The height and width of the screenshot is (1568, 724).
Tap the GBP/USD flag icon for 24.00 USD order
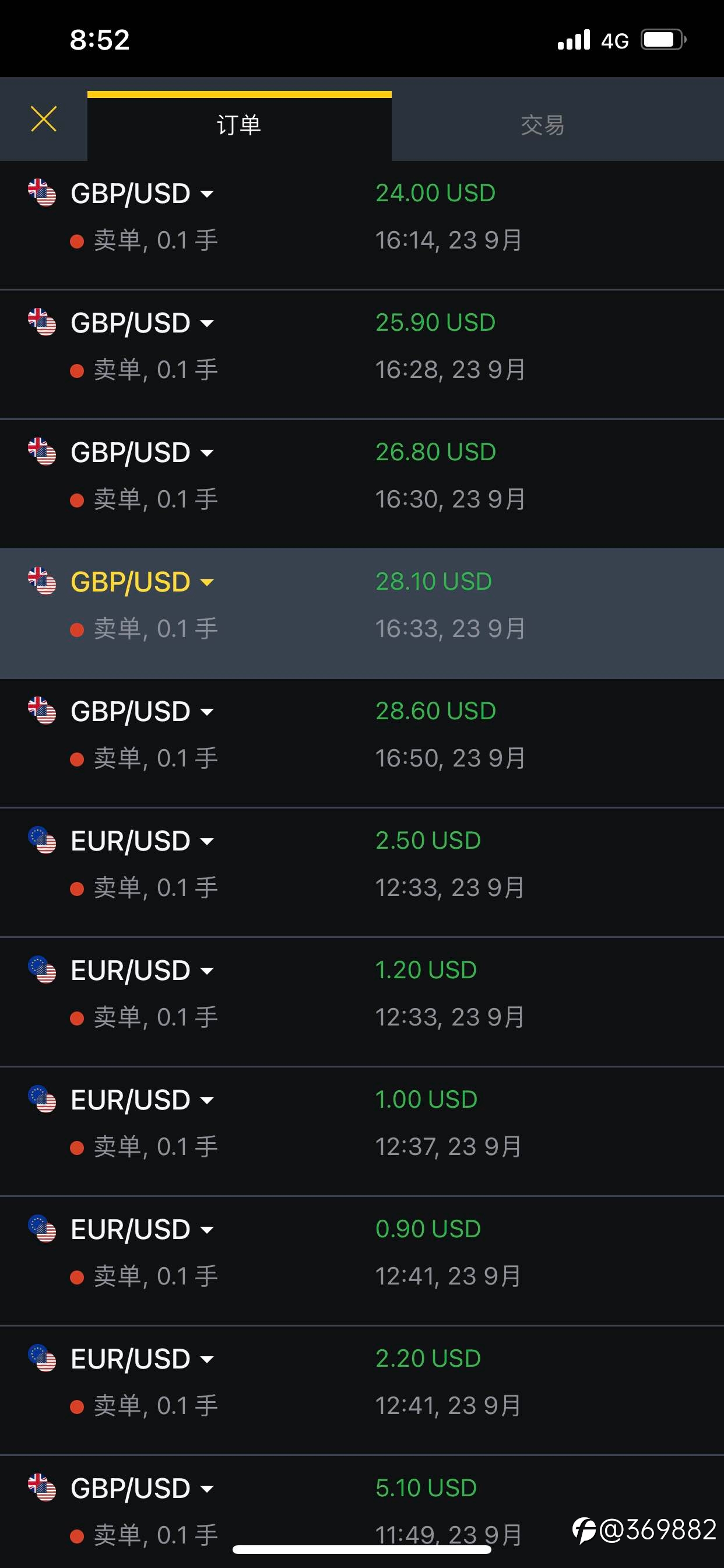pos(42,193)
